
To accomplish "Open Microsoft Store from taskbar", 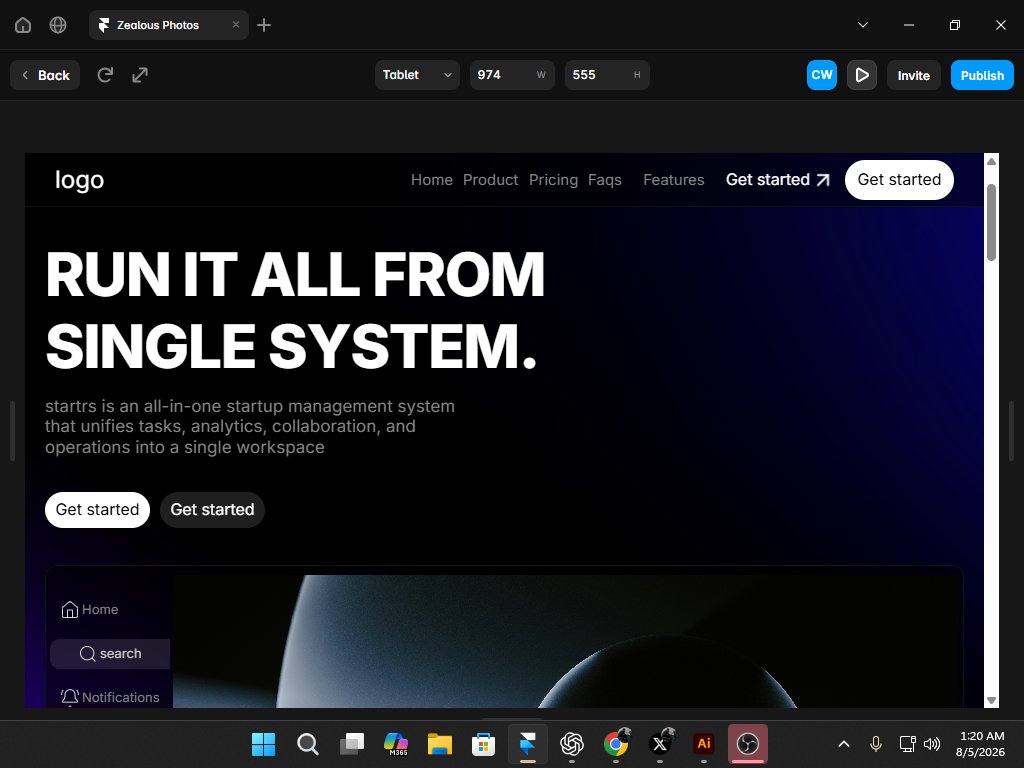I will point(483,744).
